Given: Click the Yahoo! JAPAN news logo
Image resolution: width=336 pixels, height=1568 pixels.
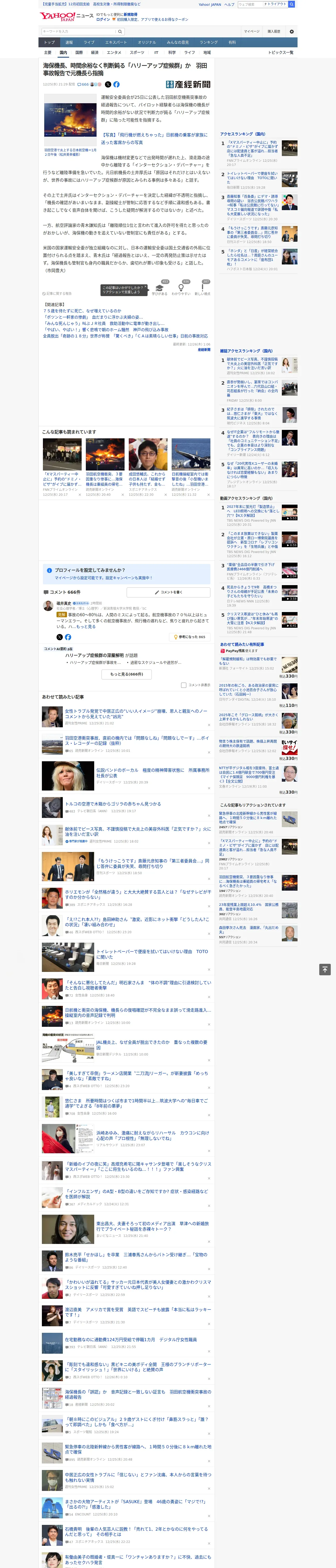Looking at the screenshot, I should (66, 16).
